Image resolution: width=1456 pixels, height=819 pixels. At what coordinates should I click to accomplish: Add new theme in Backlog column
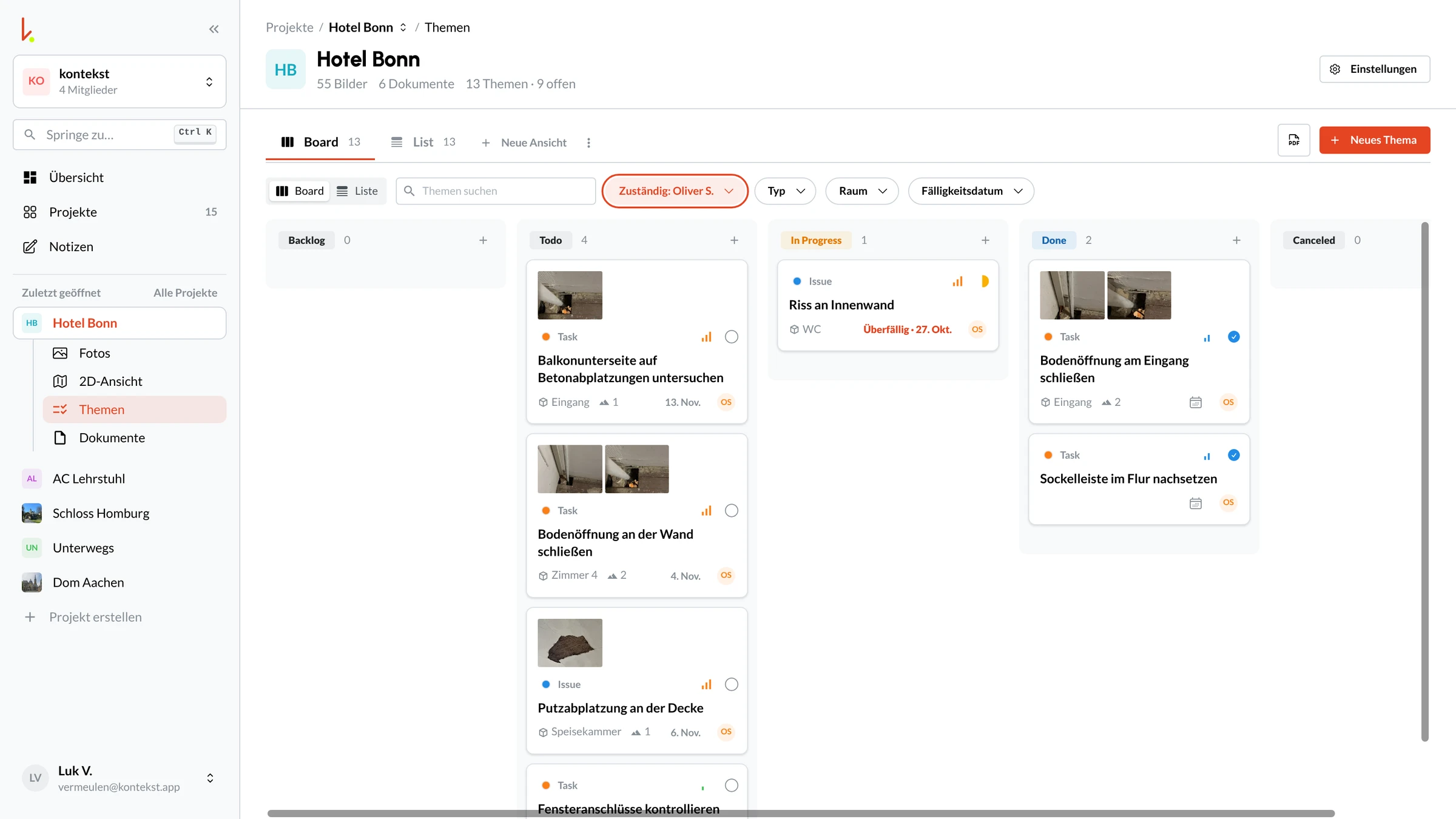pos(483,240)
